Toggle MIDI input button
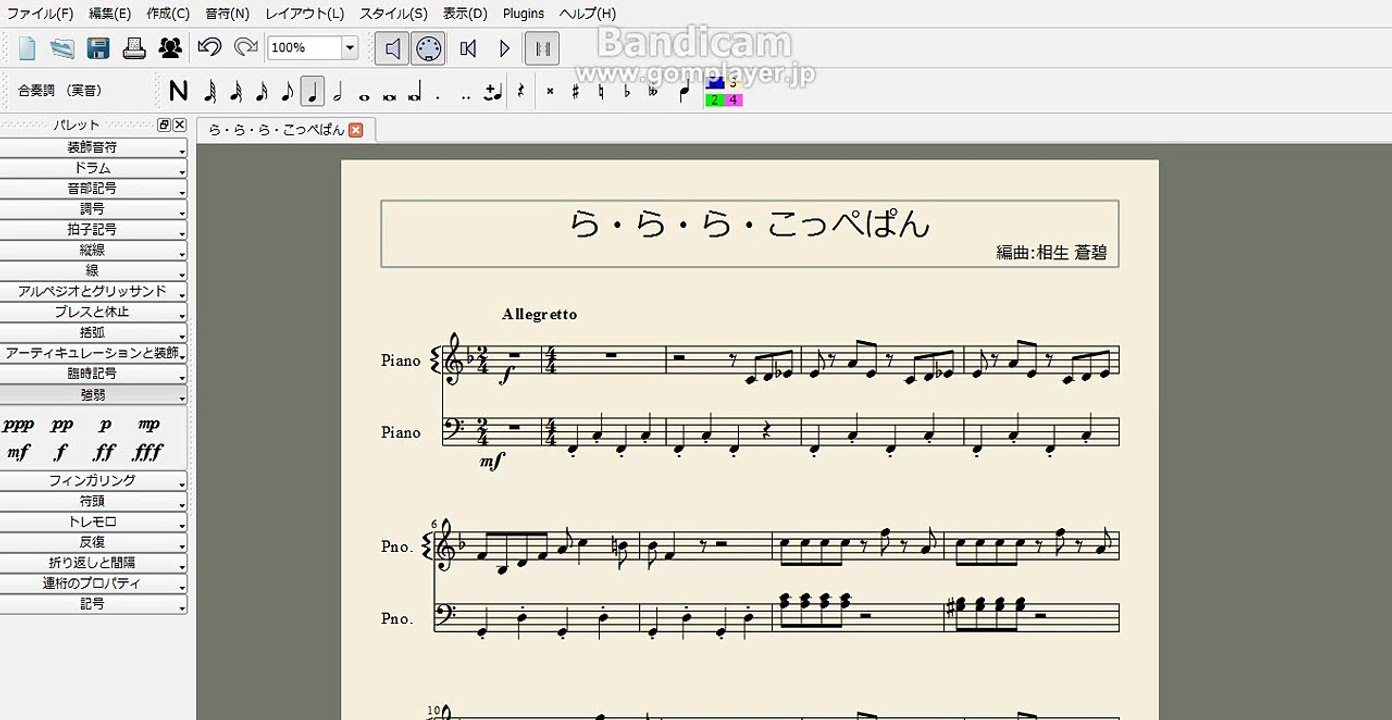1392x720 pixels. [428, 48]
